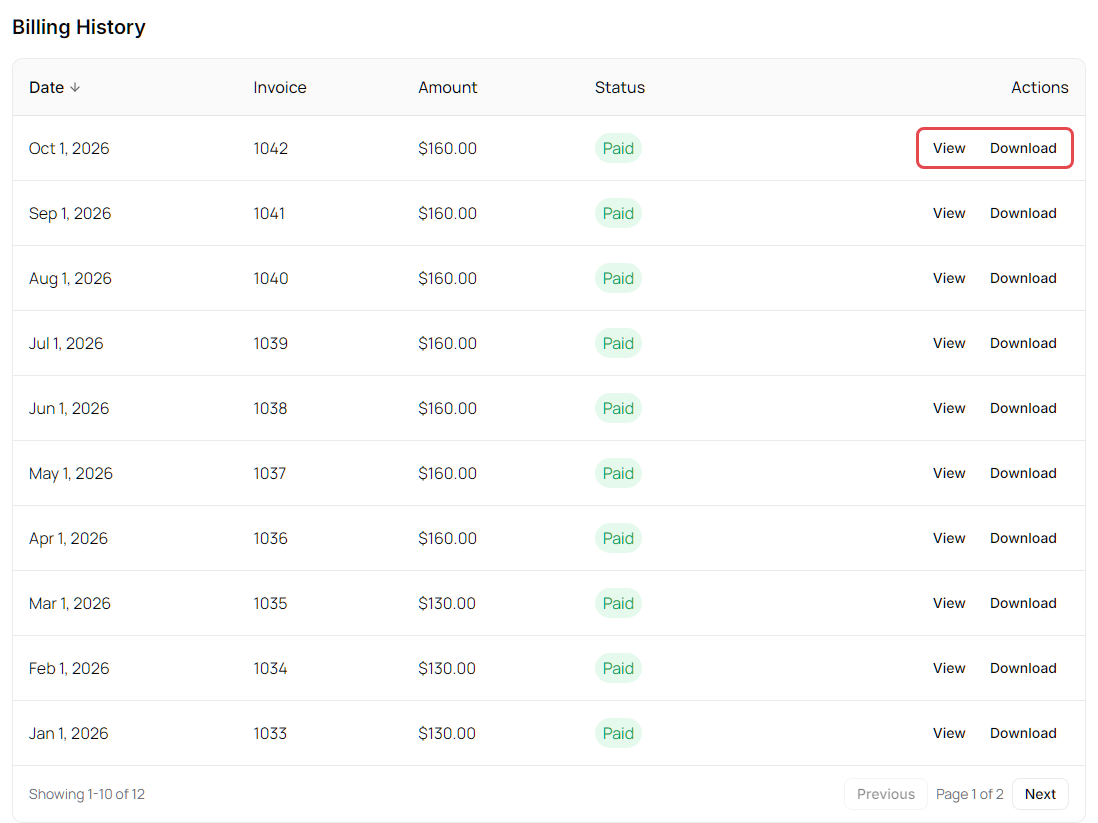
Task: View invoice 1038
Action: click(x=949, y=408)
